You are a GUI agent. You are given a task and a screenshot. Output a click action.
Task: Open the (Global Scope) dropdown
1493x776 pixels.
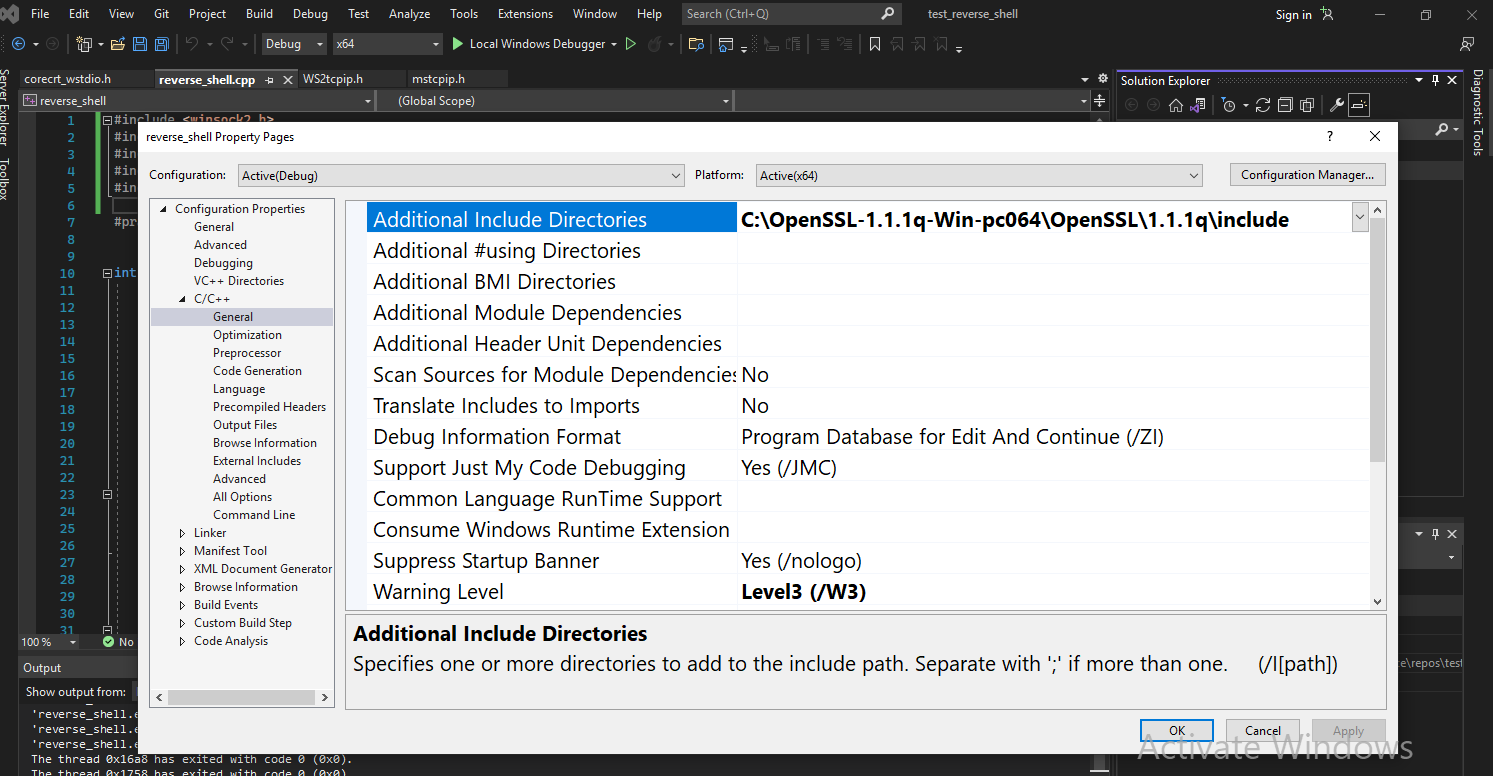click(x=557, y=100)
